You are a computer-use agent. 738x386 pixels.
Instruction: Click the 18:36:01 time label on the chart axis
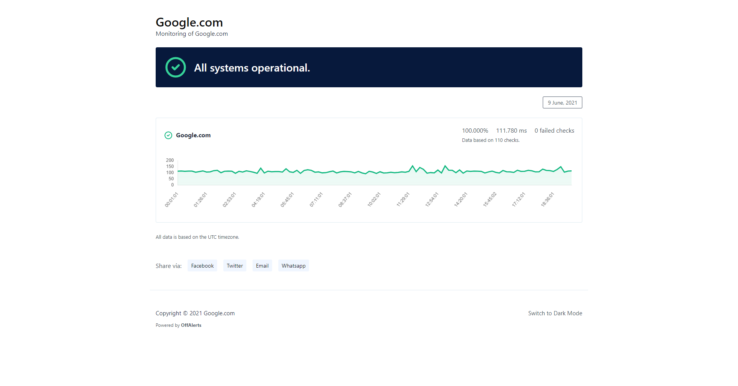(548, 200)
